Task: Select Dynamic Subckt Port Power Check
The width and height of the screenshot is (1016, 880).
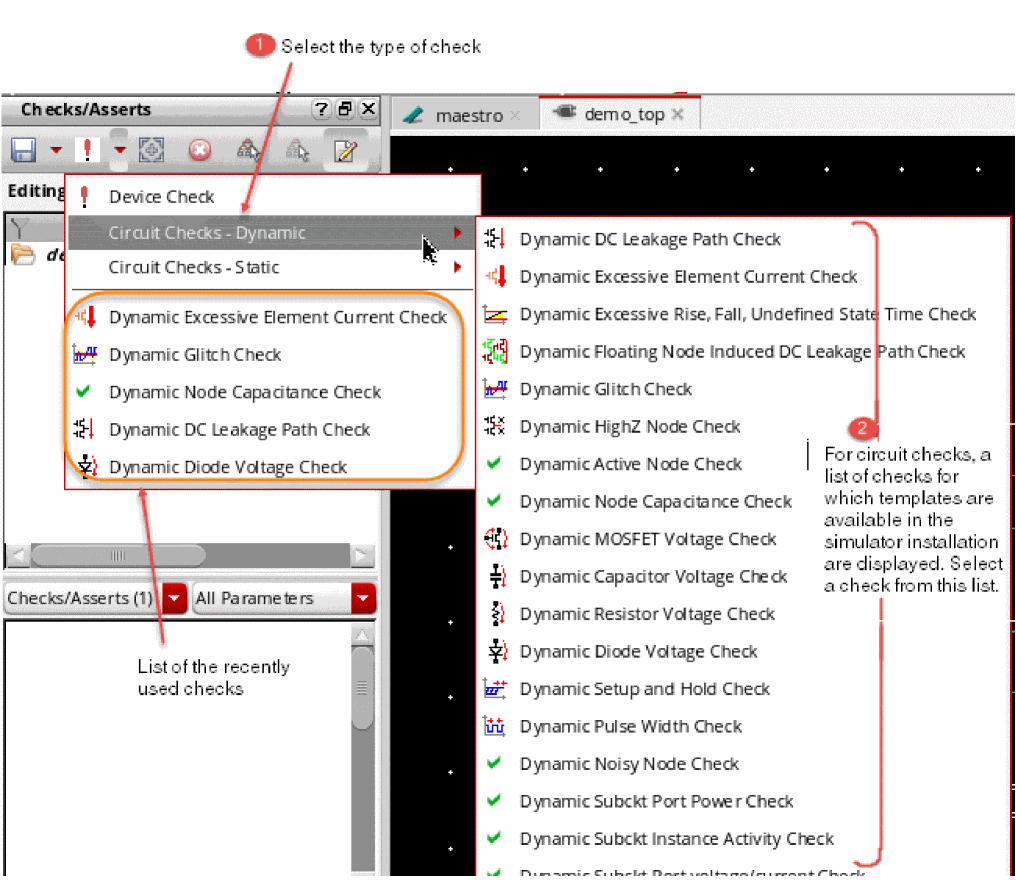Action: [x=743, y=802]
